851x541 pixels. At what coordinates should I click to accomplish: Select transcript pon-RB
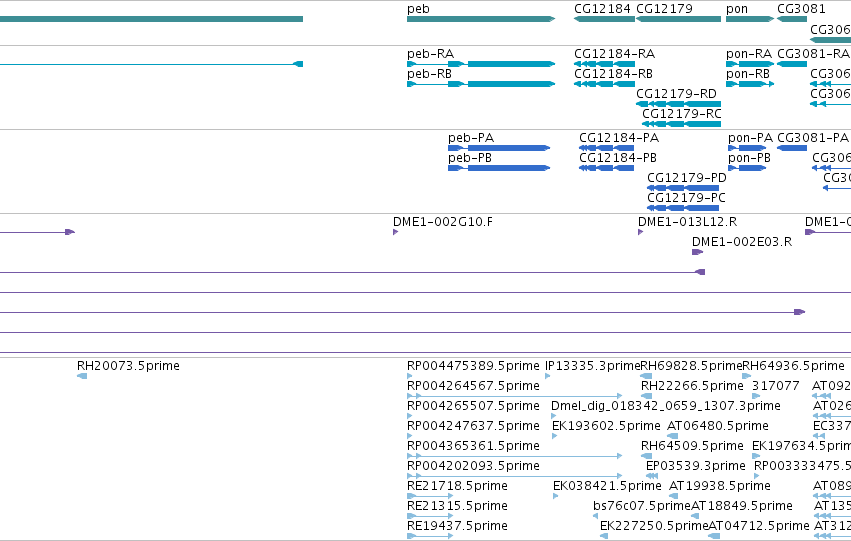point(750,84)
